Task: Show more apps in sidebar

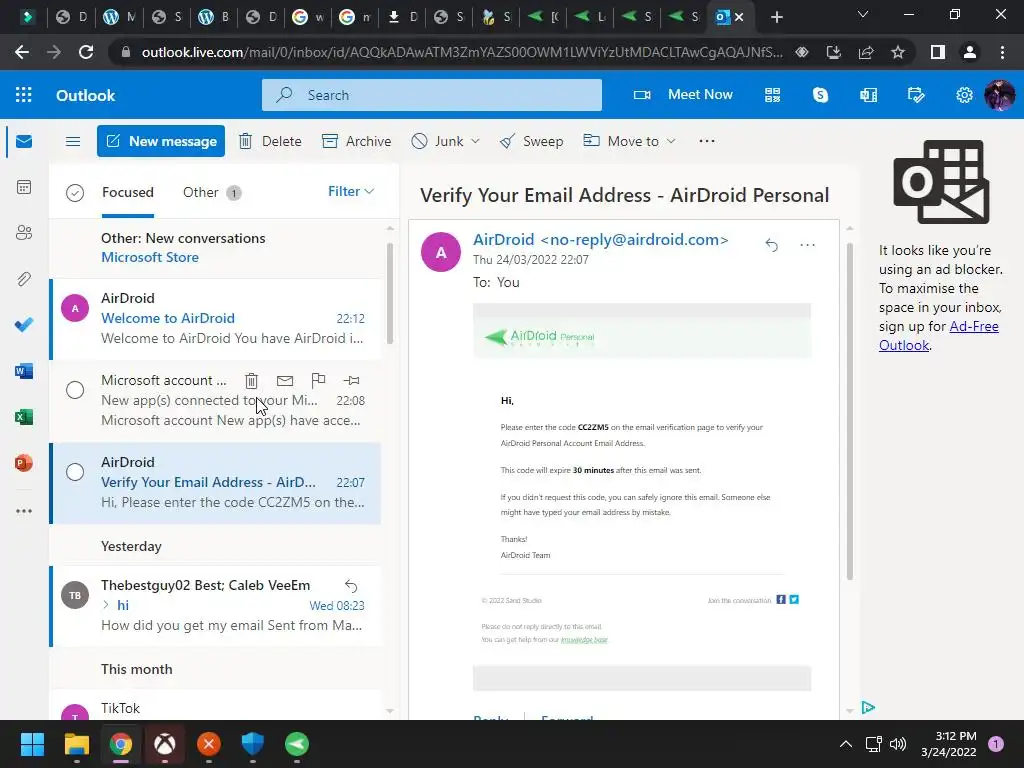Action: click(24, 511)
